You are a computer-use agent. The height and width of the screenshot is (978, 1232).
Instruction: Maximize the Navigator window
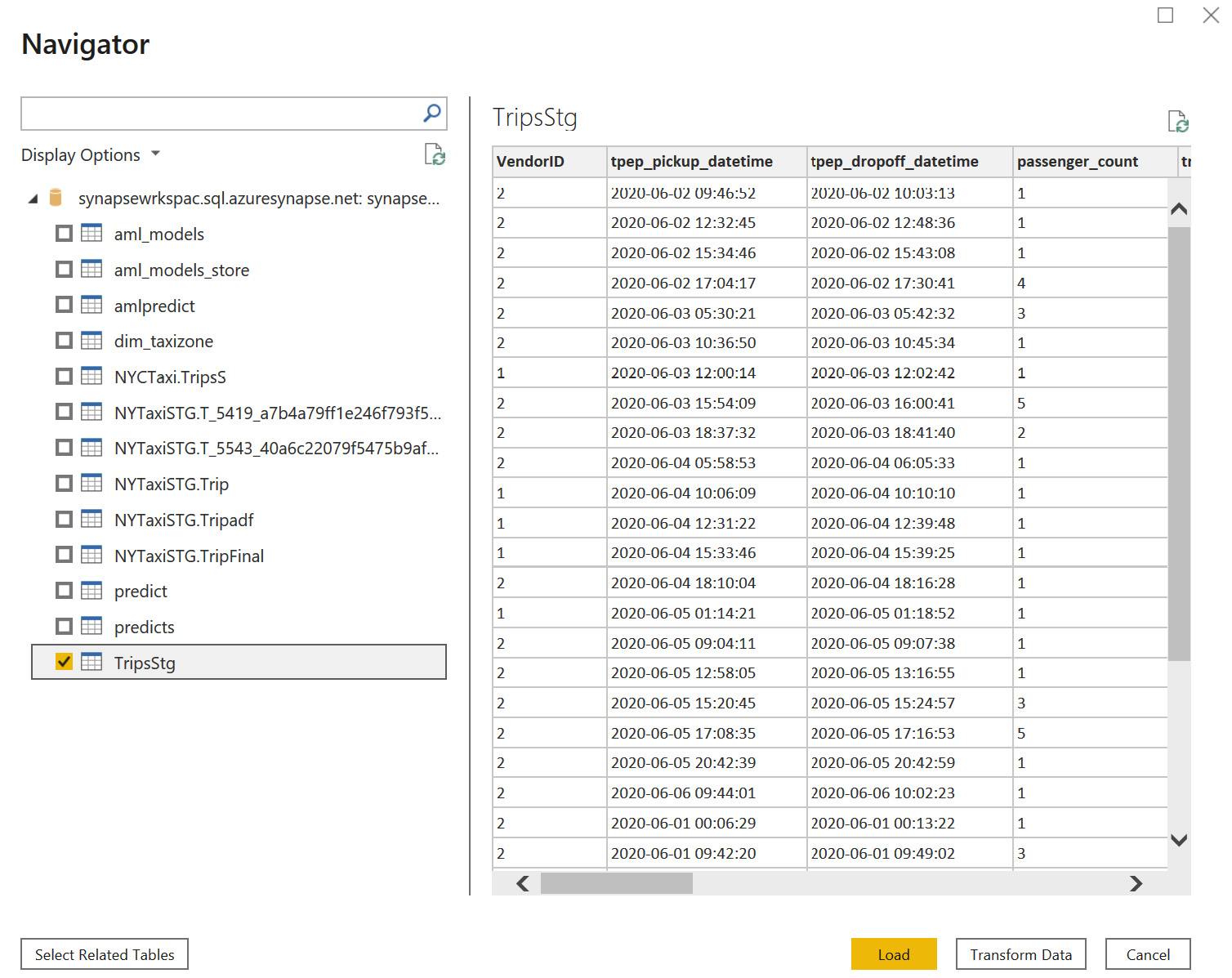1166,15
